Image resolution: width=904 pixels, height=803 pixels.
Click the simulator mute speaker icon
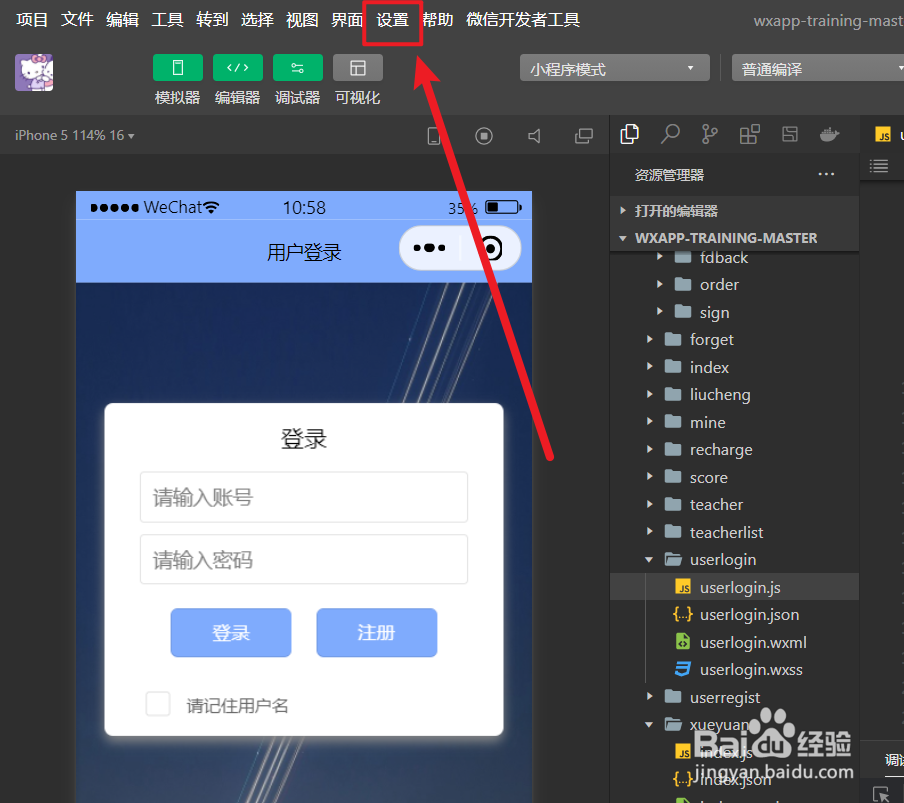(x=534, y=136)
